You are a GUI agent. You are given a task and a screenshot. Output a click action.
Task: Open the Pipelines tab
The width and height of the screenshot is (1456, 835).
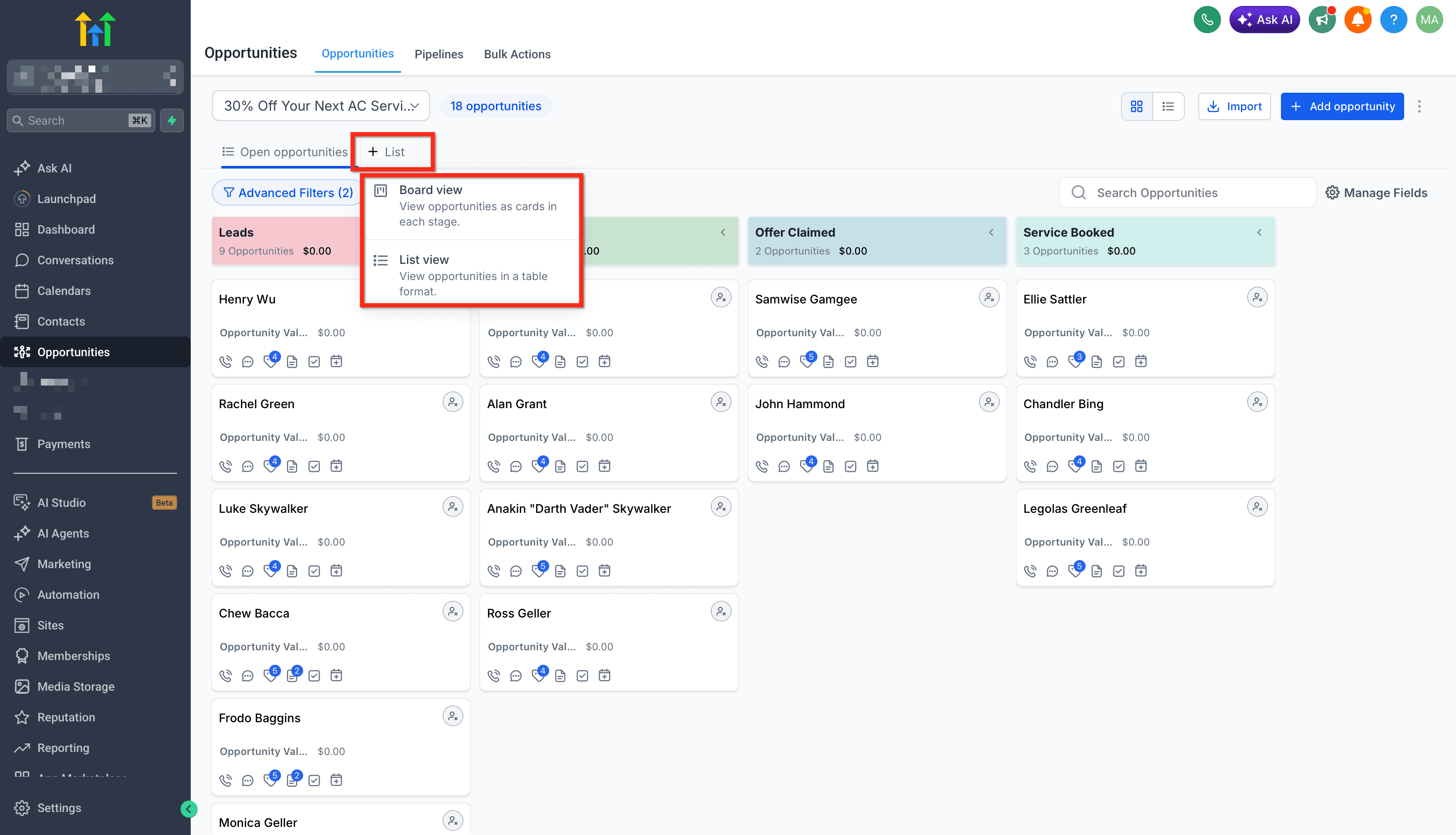click(x=439, y=54)
